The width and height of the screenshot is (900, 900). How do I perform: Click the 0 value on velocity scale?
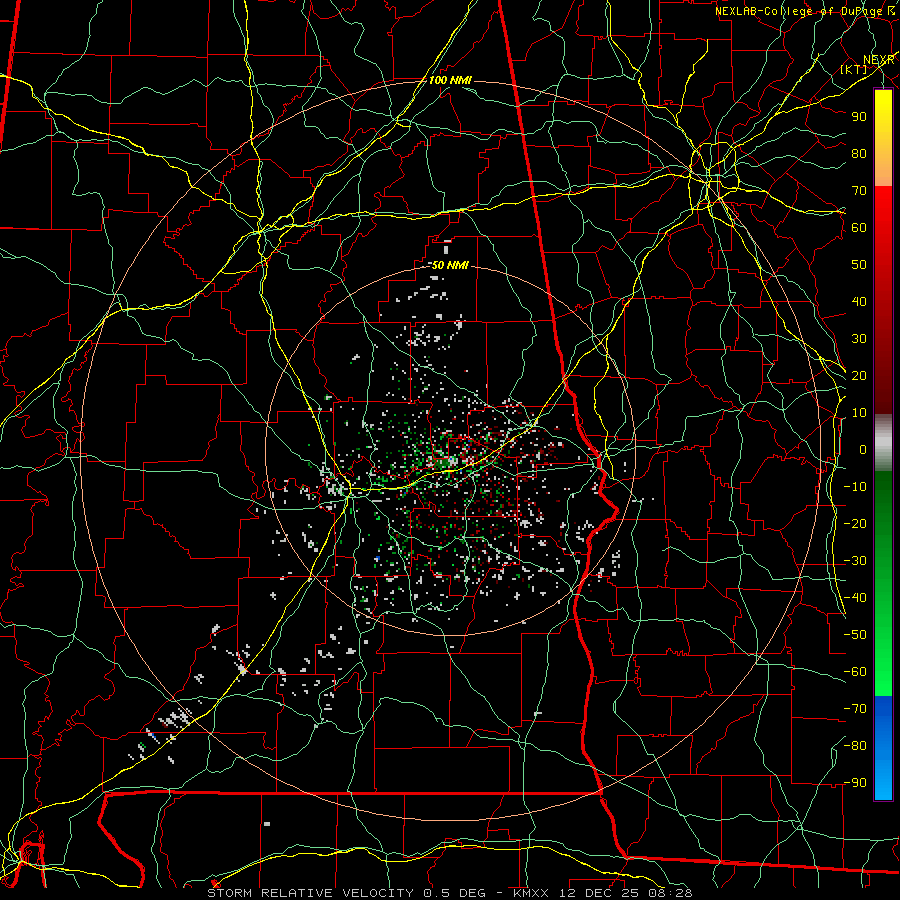point(863,450)
